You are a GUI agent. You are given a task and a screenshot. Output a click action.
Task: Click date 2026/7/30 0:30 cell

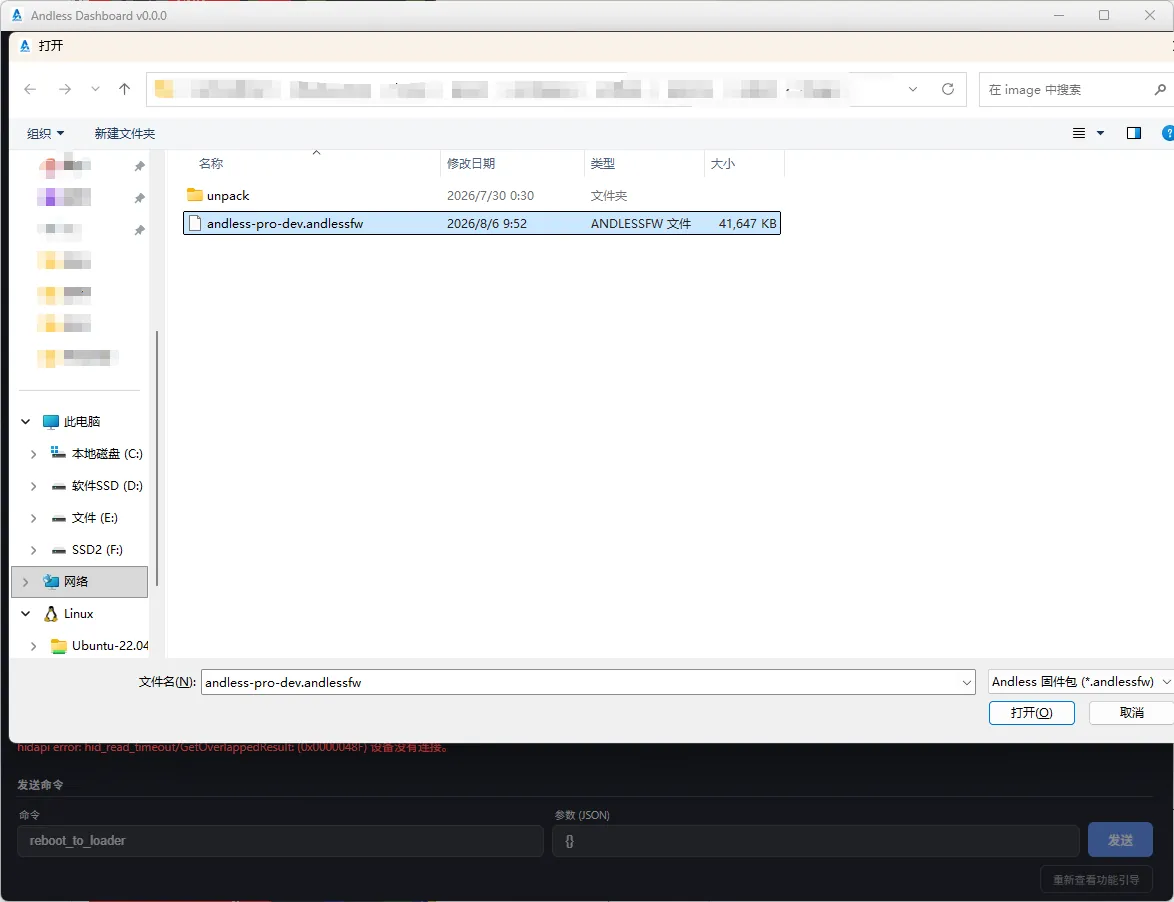point(490,195)
